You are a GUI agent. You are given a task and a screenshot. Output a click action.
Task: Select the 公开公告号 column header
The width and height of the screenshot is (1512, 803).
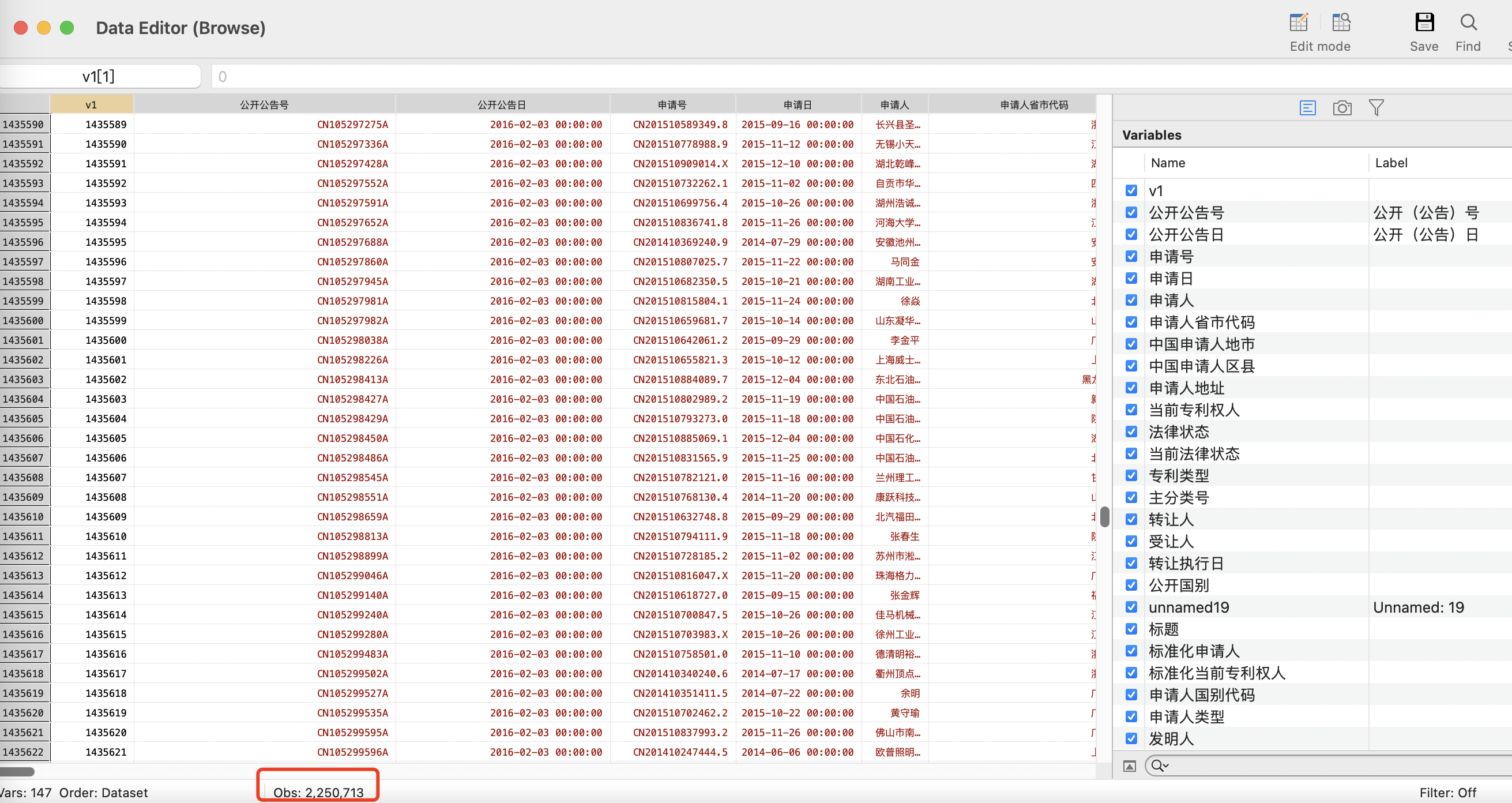[x=264, y=104]
